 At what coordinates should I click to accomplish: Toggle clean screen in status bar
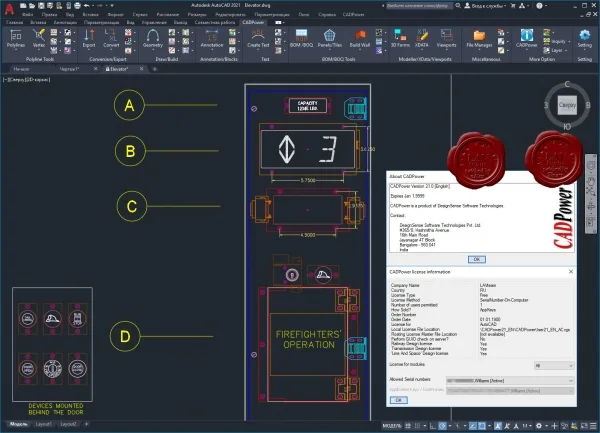click(x=584, y=425)
